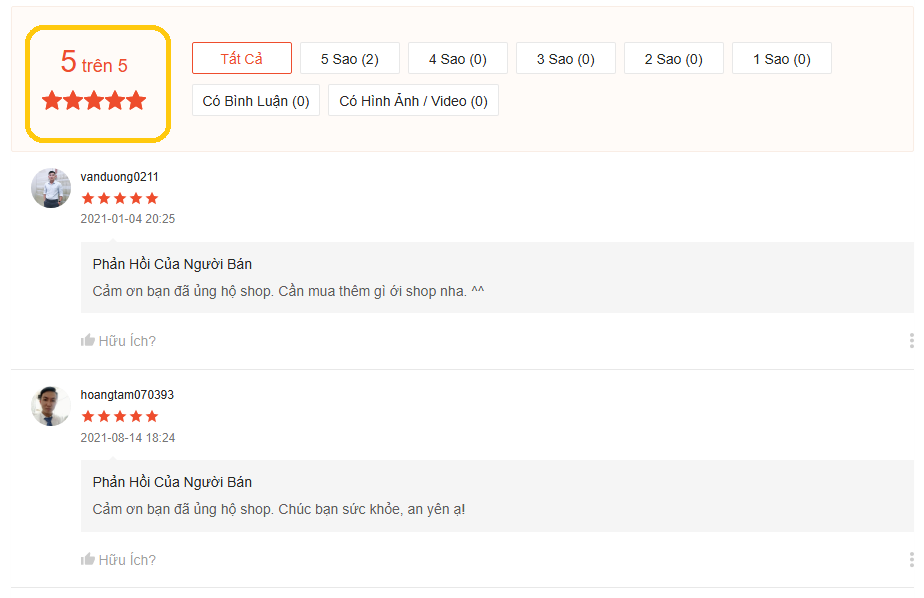The height and width of the screenshot is (598, 924).
Task: Show reviews with 'Có Hình Ảnh / Video (0)'
Action: coord(413,101)
